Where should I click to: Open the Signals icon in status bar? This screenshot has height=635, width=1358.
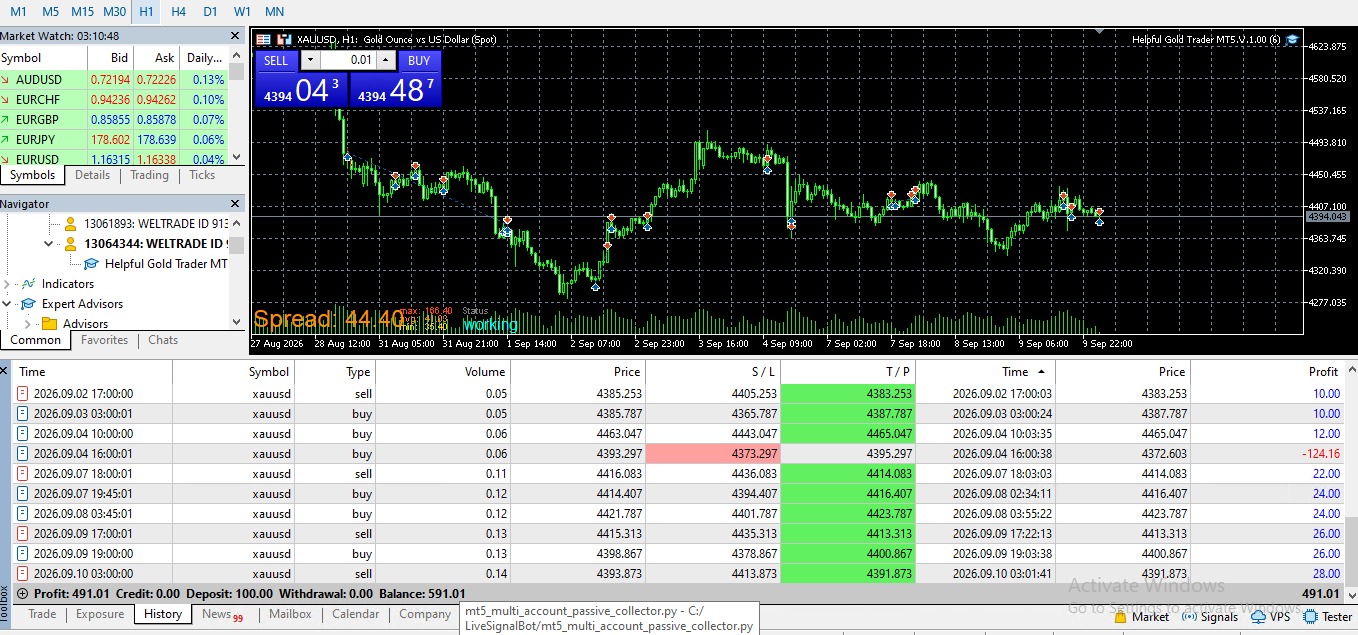tap(1190, 617)
